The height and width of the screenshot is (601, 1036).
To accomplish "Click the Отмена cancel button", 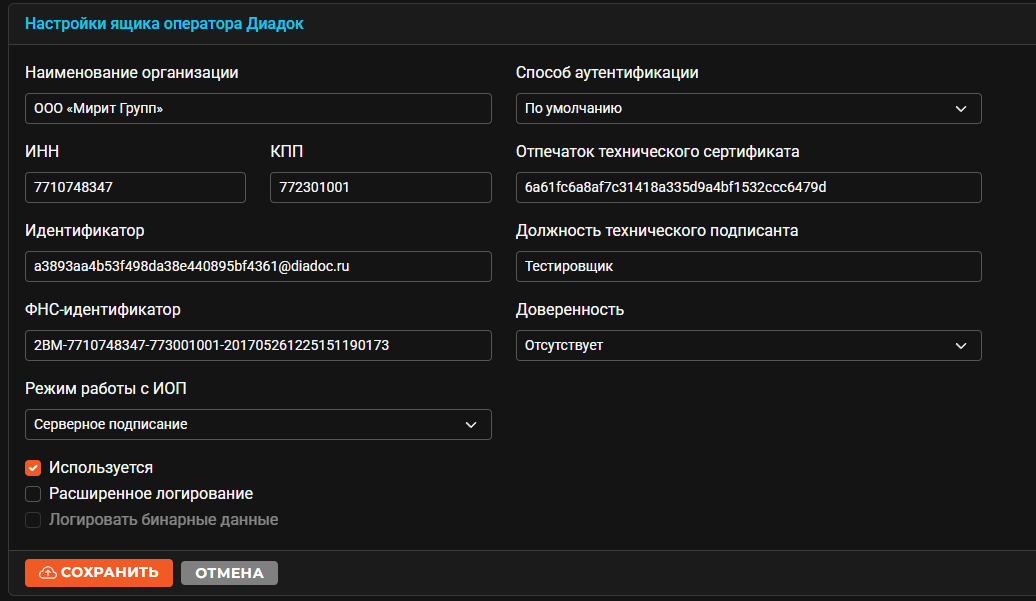I will [x=229, y=573].
